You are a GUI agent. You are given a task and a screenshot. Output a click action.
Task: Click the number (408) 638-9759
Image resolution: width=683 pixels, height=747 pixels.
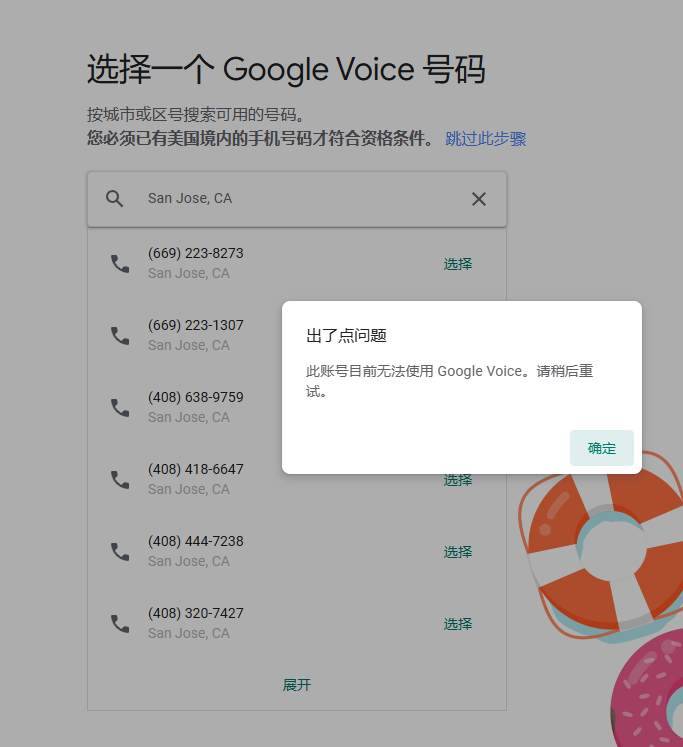tap(196, 397)
